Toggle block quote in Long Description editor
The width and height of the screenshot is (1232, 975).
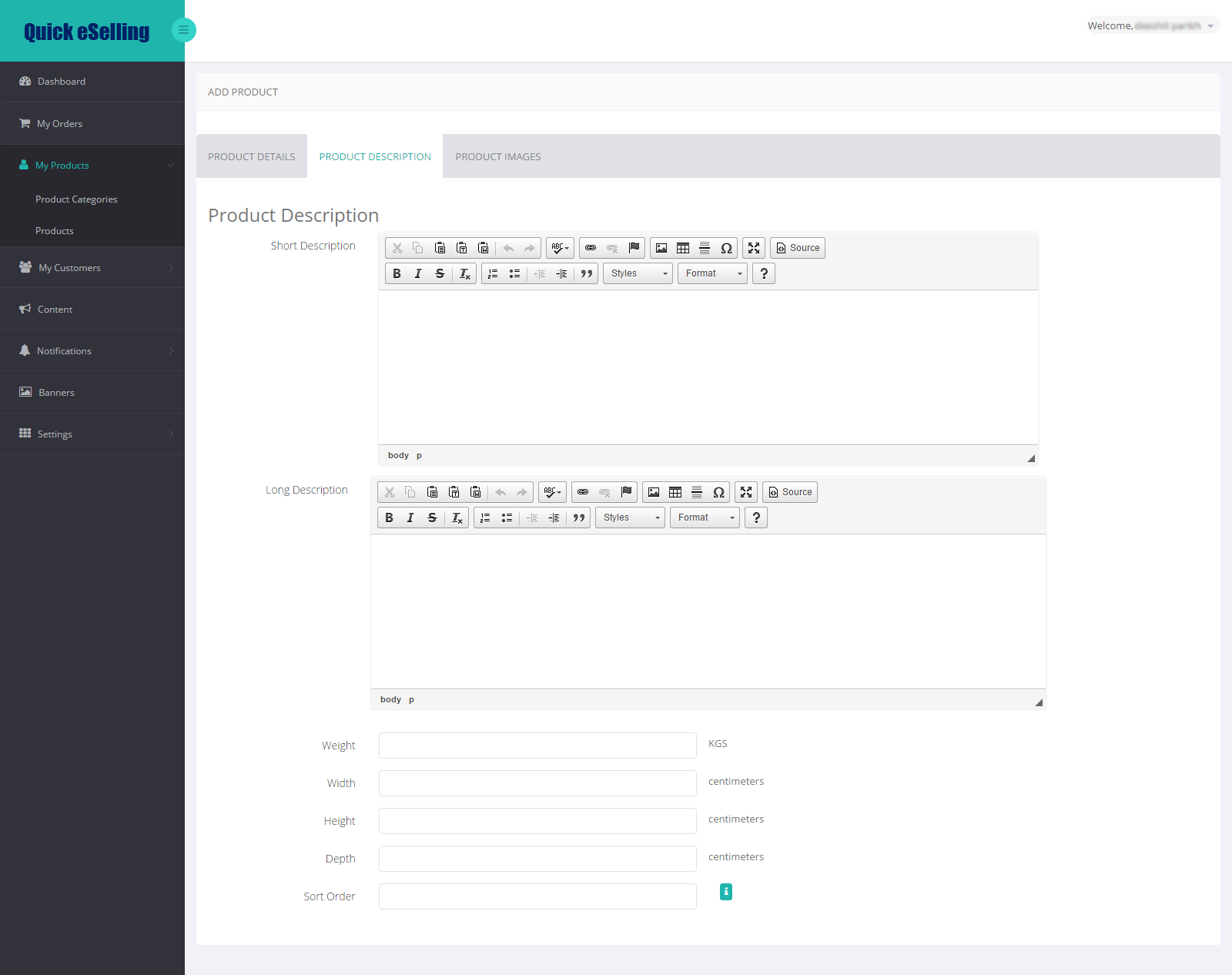point(579,518)
